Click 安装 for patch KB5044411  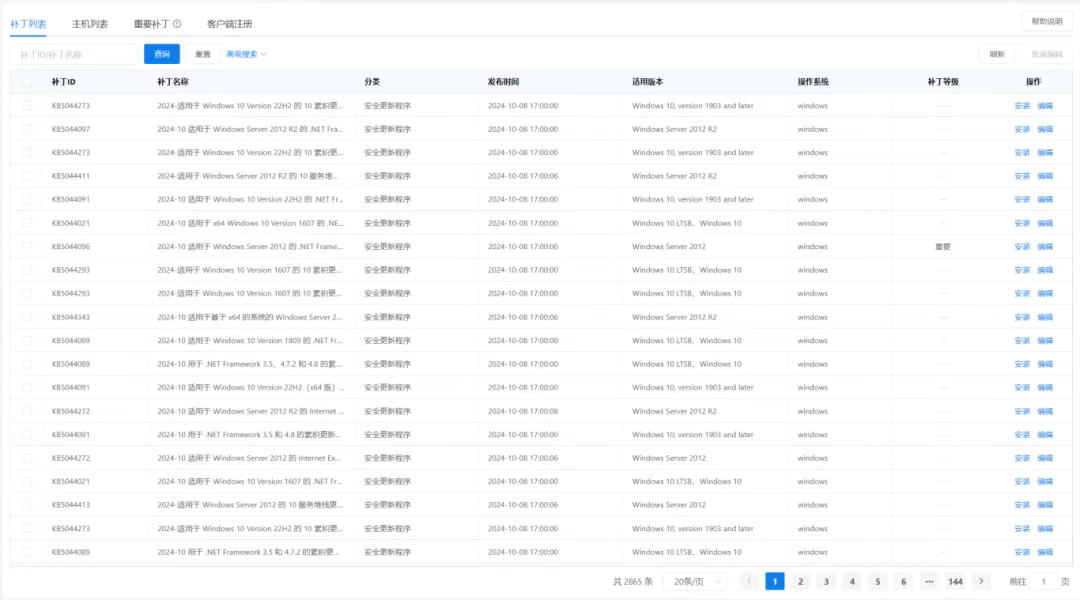tap(1021, 176)
